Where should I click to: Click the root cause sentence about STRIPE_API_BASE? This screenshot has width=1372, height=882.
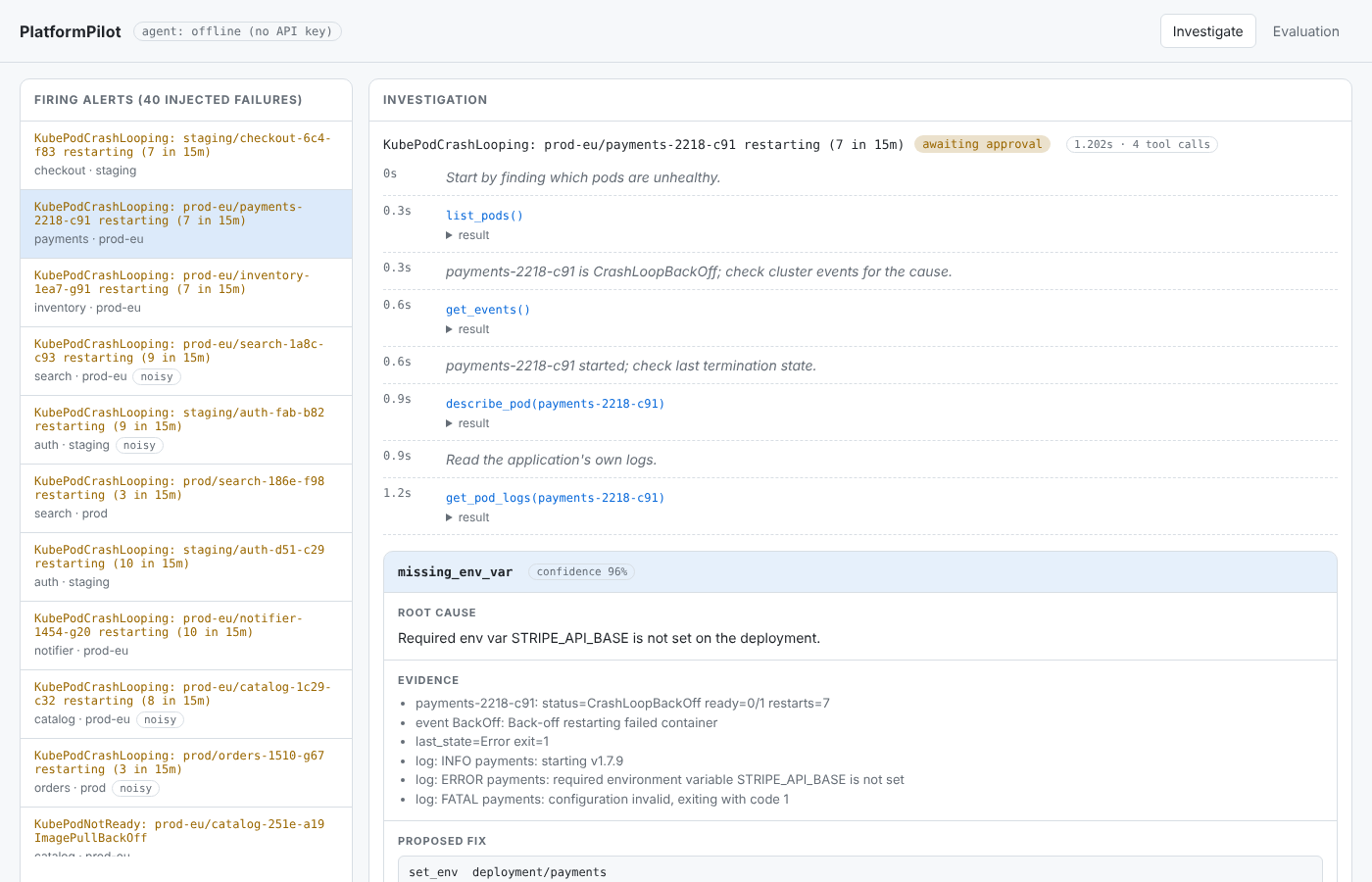click(x=609, y=638)
